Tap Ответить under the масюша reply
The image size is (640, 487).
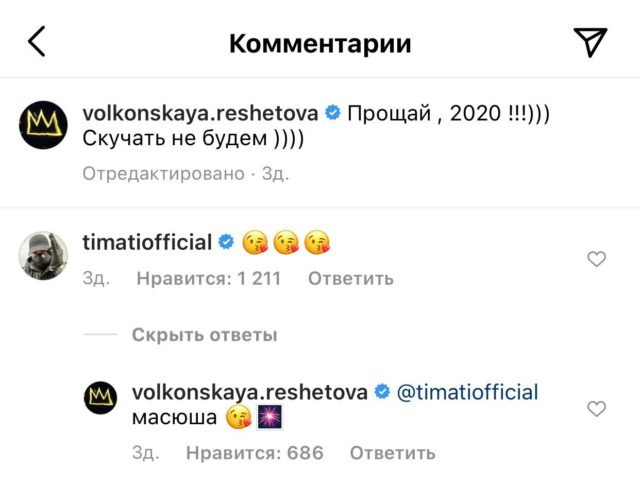pos(392,453)
